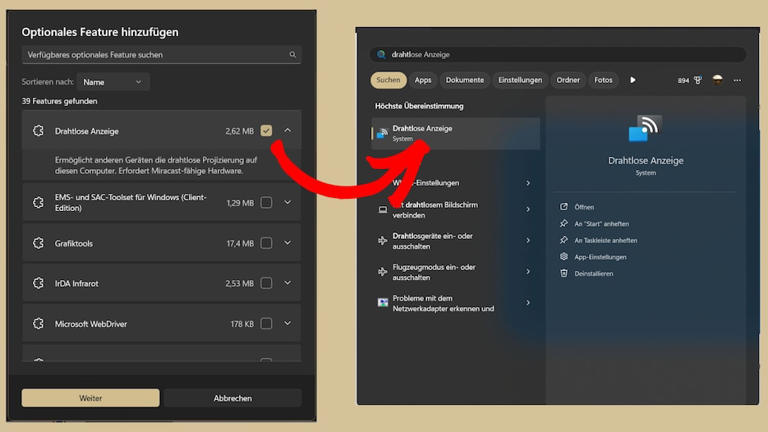Click the Deinstallieren trash icon
The height and width of the screenshot is (432, 768).
tap(564, 273)
